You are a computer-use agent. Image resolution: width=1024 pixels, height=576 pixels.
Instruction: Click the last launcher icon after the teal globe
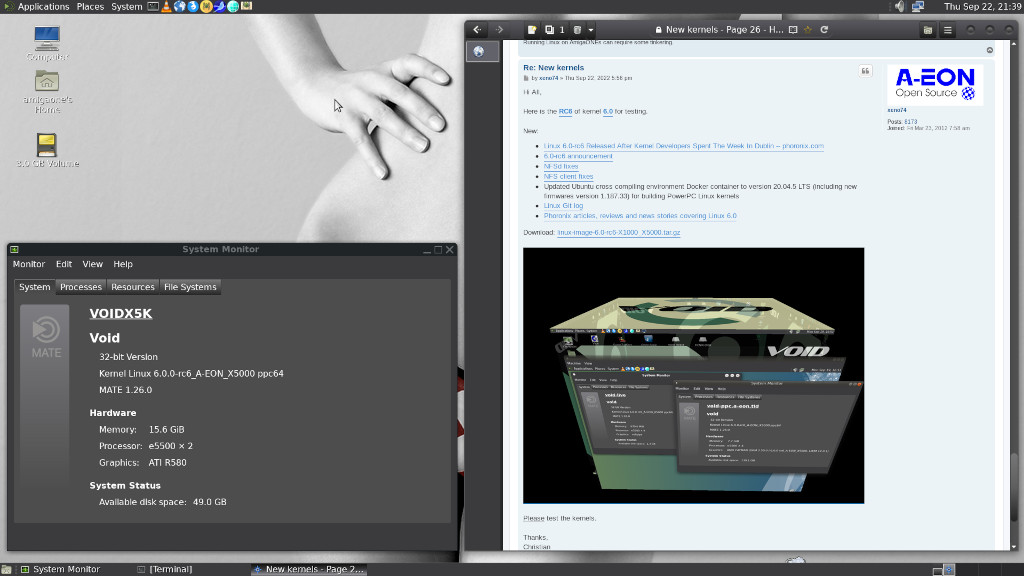(x=246, y=7)
